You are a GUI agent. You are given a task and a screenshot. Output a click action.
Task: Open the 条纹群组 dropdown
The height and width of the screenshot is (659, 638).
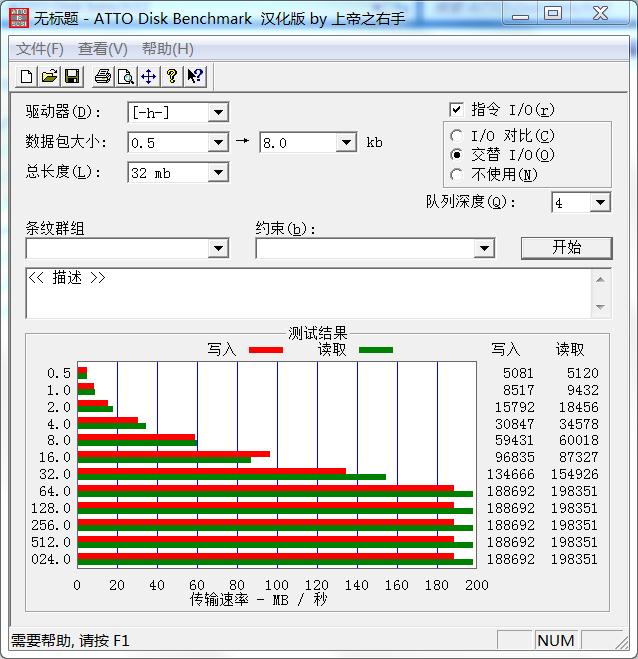click(218, 248)
